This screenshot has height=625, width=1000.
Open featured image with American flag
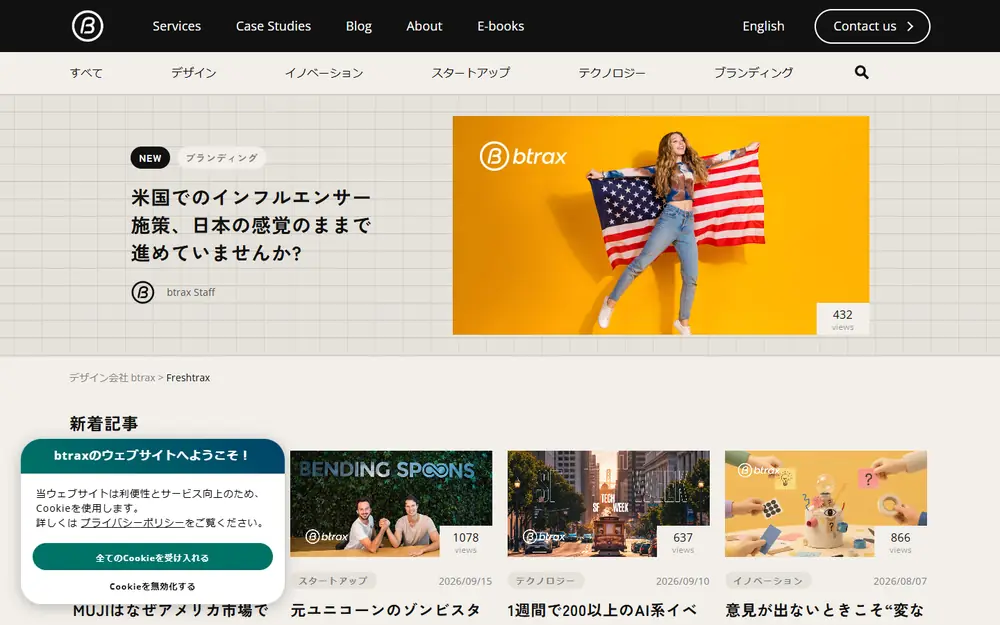661,225
